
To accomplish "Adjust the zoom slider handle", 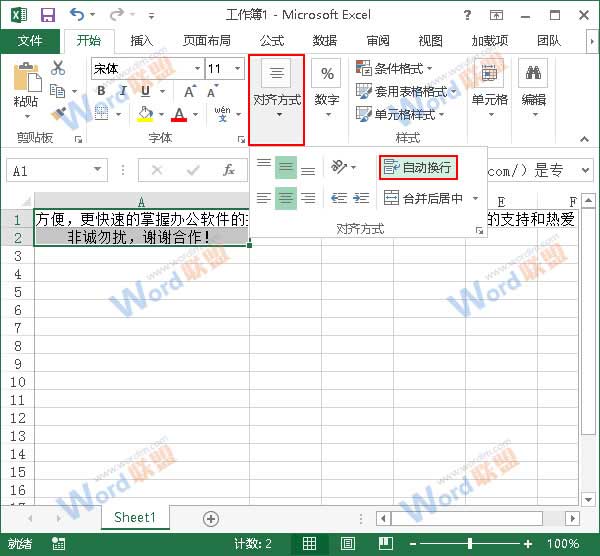I will [x=470, y=543].
